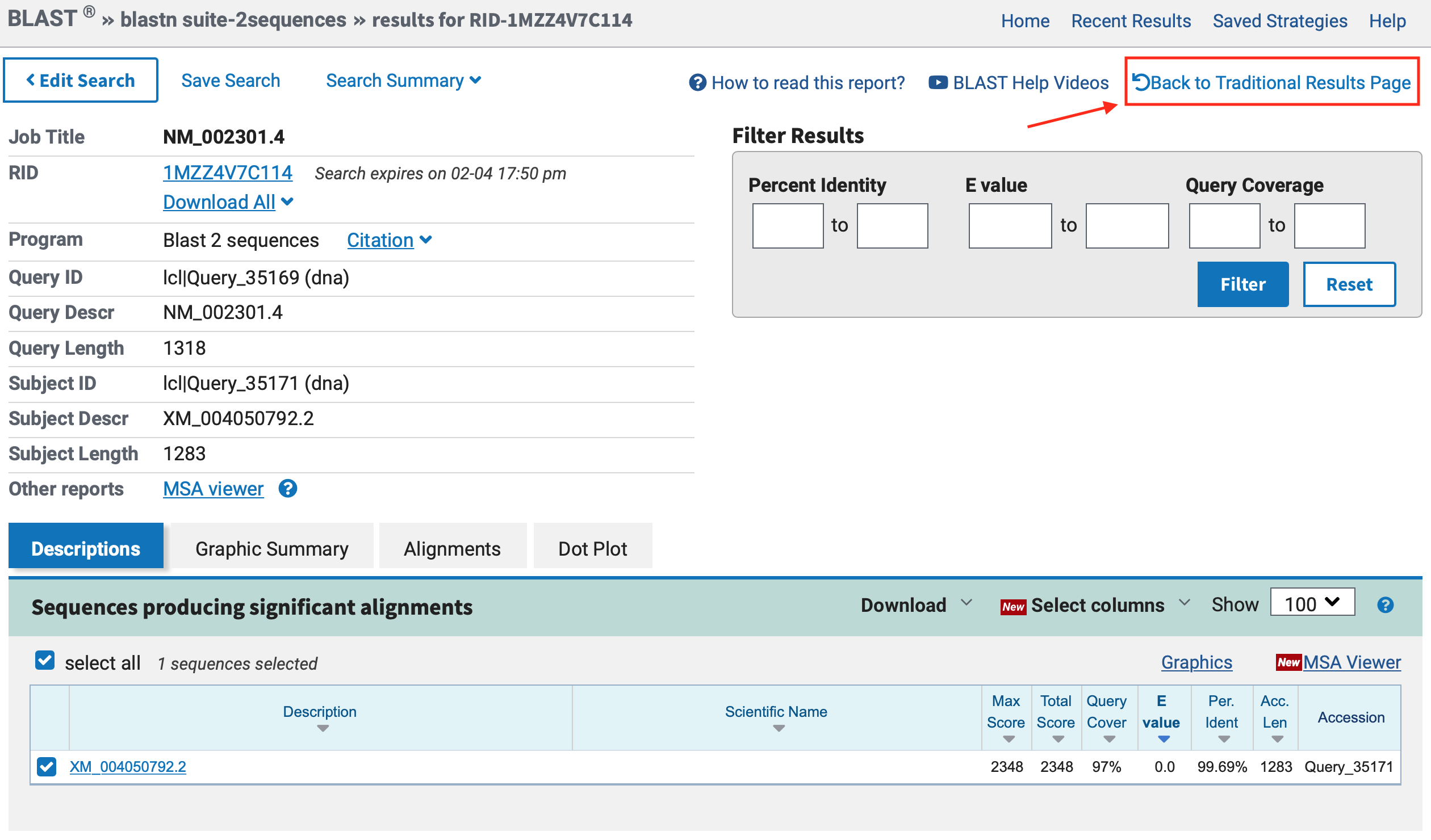This screenshot has width=1431, height=840.
Task: Click the video icon for BLAST Help Videos
Action: coord(938,83)
